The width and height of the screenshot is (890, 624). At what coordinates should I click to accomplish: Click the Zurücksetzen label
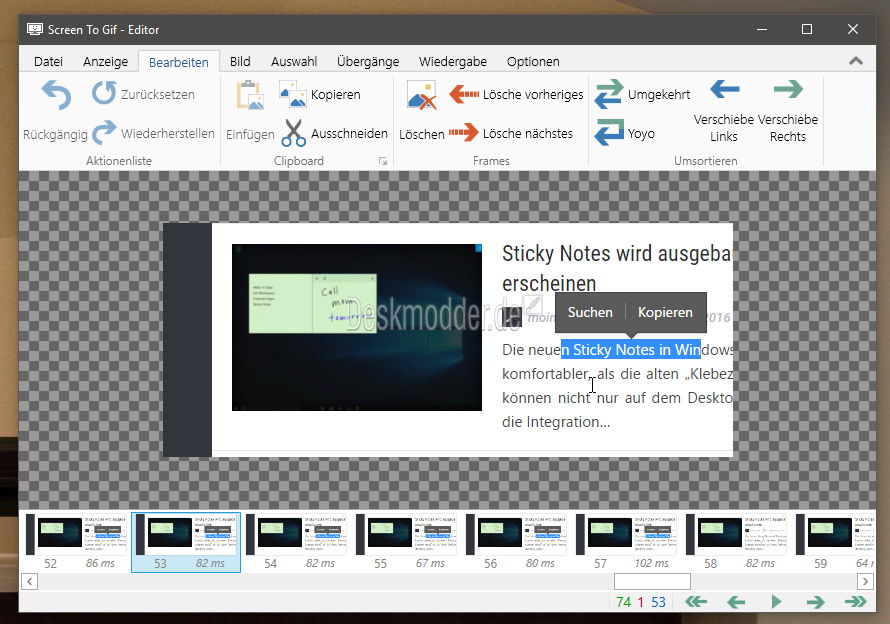coord(158,94)
